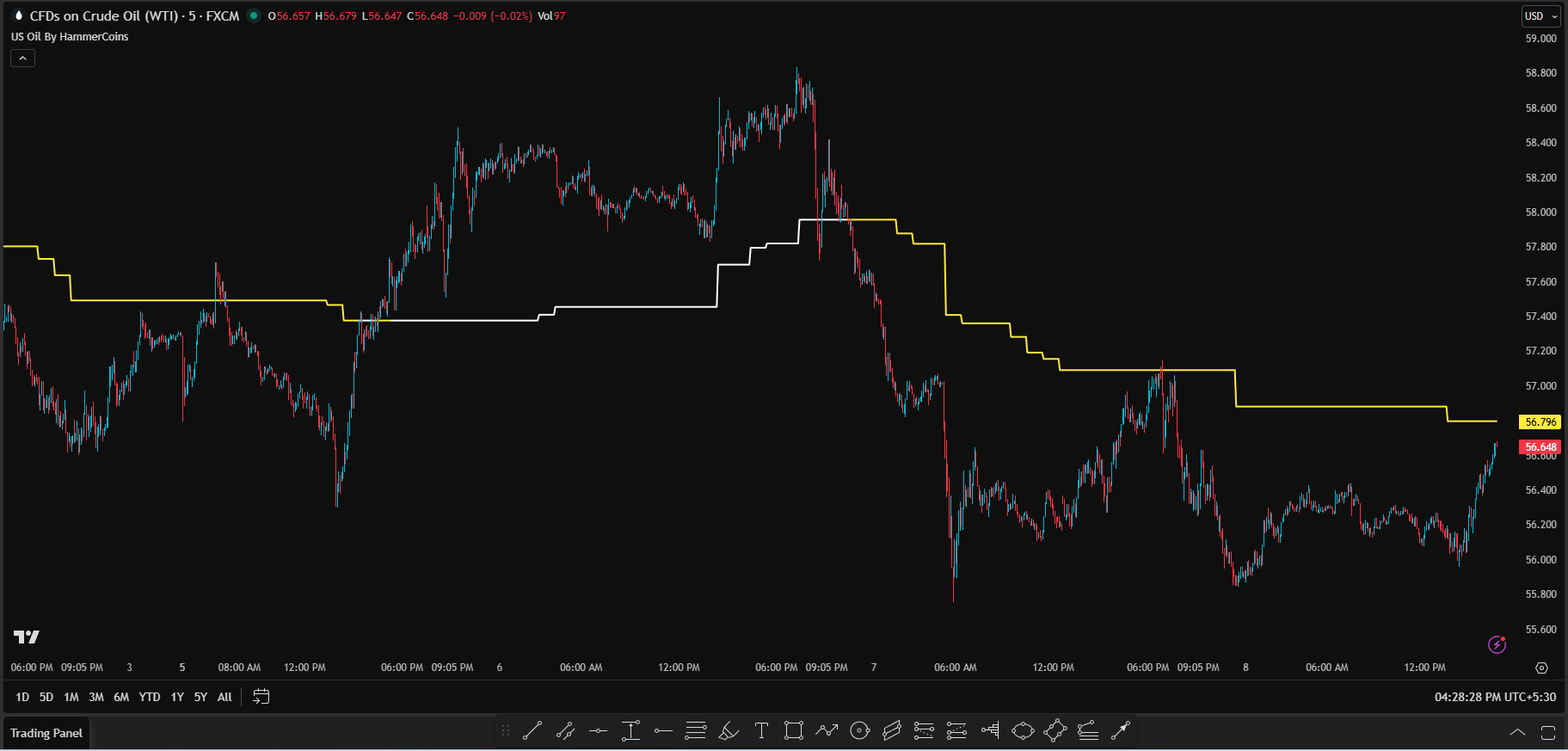The image size is (1568, 751).
Task: Click the date label 6 on time axis
Action: click(x=500, y=668)
